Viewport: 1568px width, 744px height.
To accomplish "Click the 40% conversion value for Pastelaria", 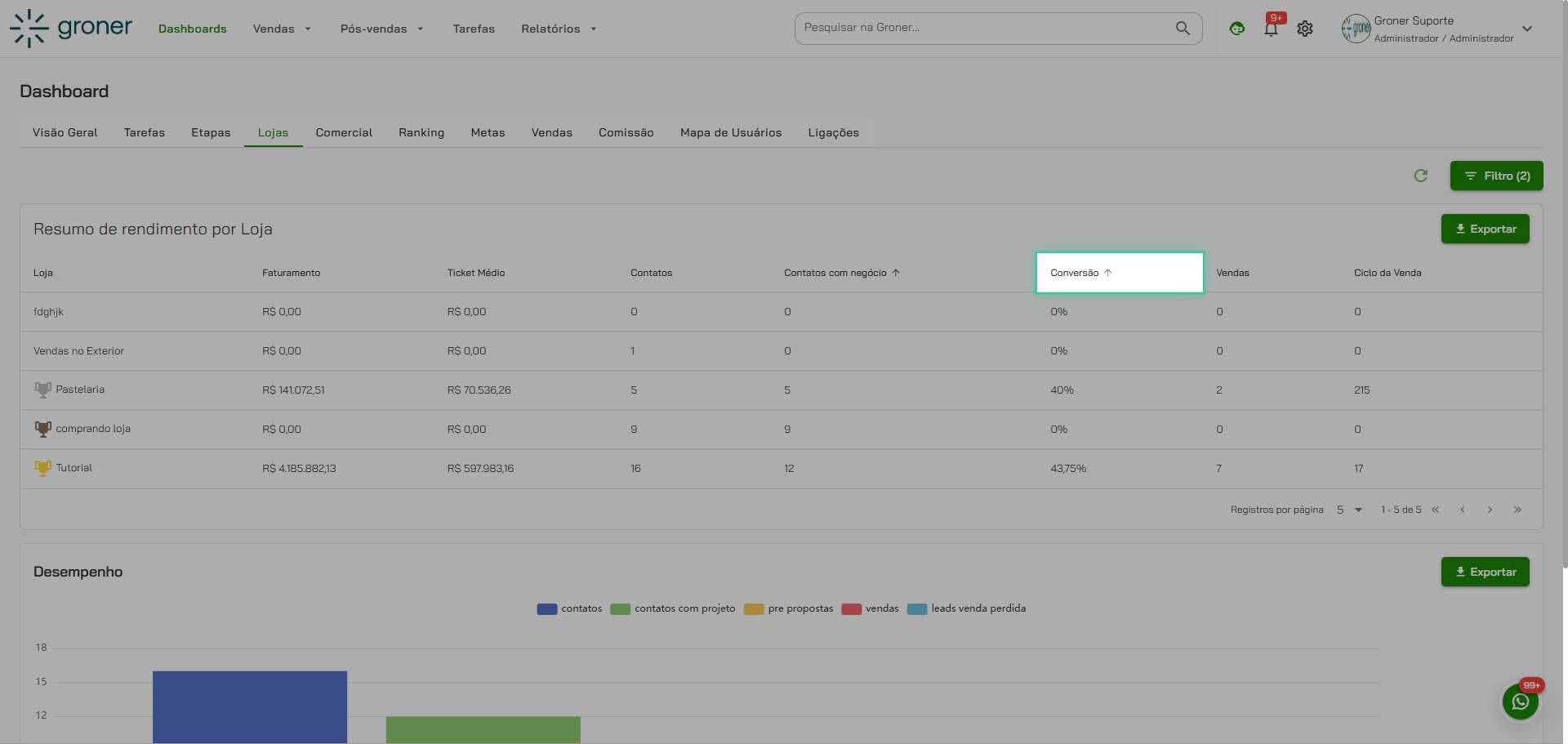I will pos(1062,390).
